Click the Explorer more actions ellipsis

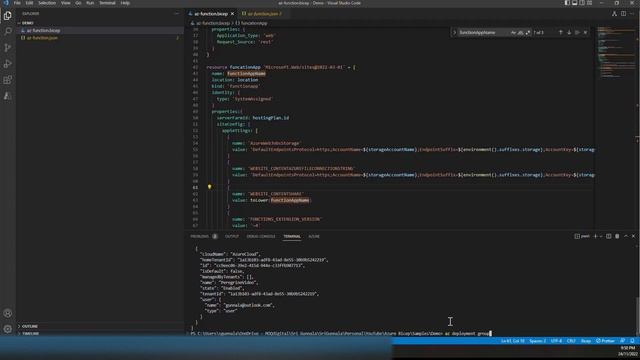(x=176, y=13)
